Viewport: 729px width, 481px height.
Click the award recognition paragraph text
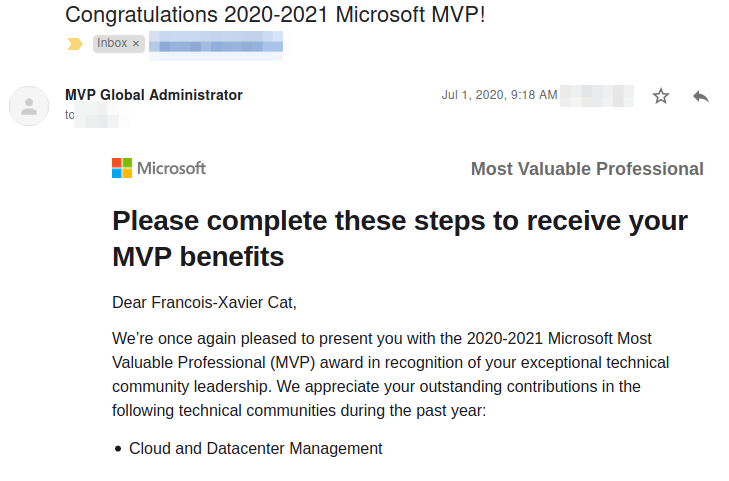391,375
